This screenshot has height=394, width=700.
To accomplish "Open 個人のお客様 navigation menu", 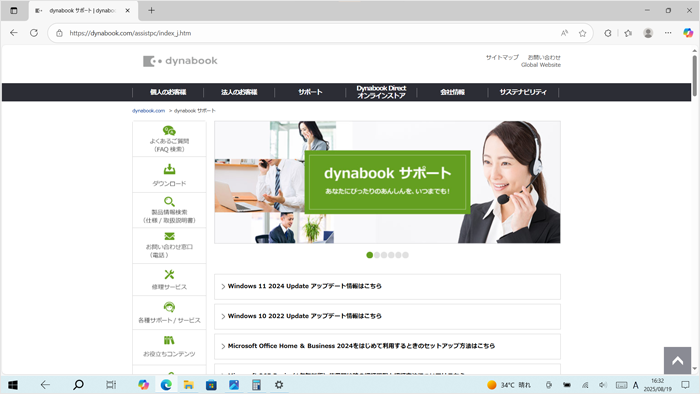I will [x=168, y=92].
